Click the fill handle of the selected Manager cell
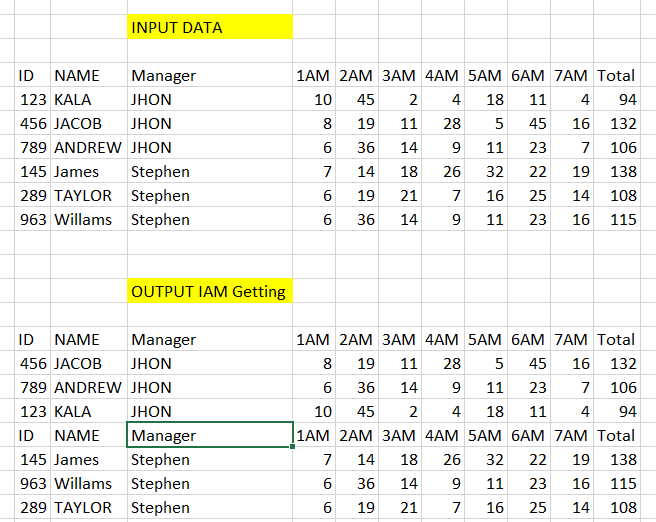The image size is (656, 522). pos(292,446)
